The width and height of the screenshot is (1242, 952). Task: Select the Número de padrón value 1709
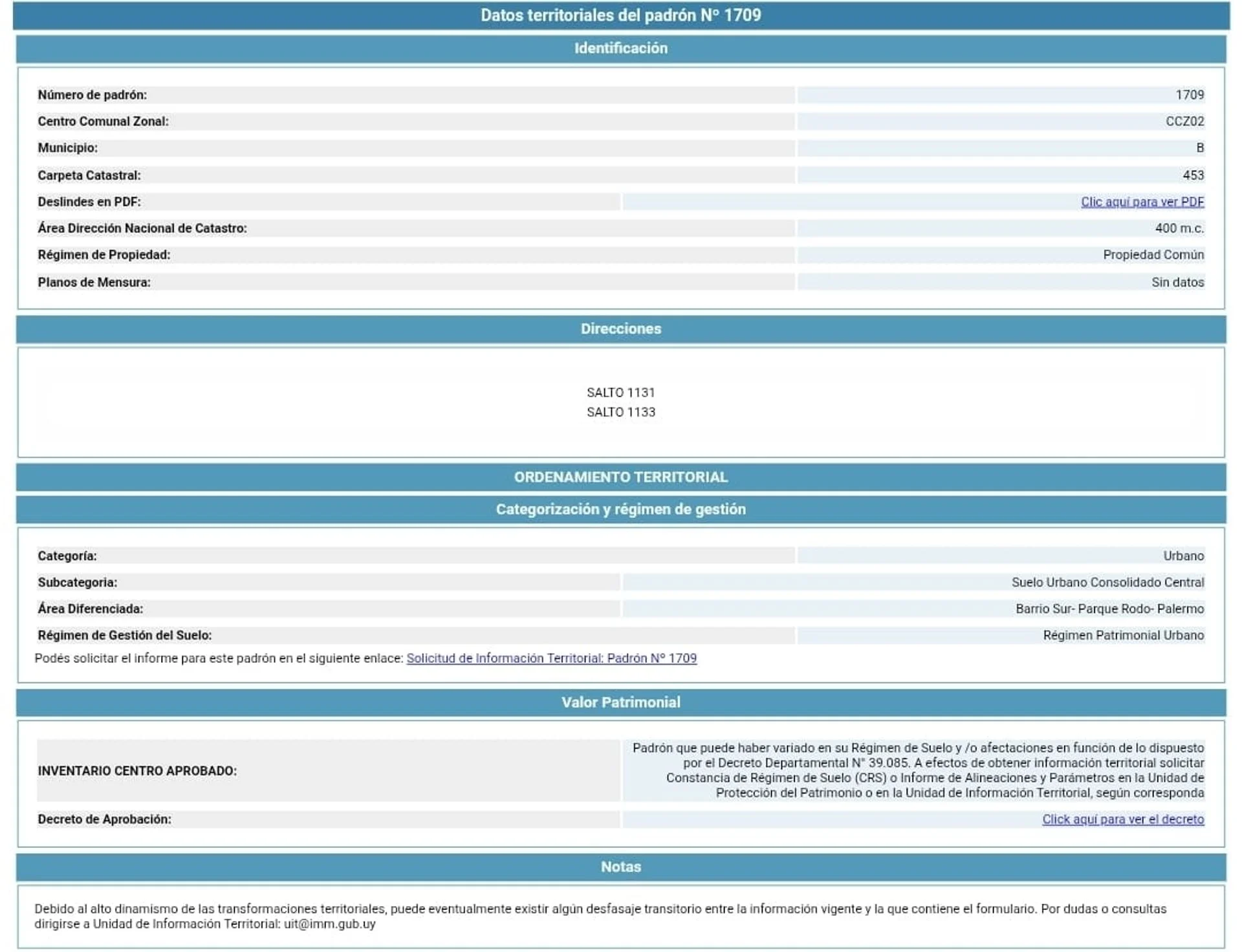pyautogui.click(x=1189, y=95)
